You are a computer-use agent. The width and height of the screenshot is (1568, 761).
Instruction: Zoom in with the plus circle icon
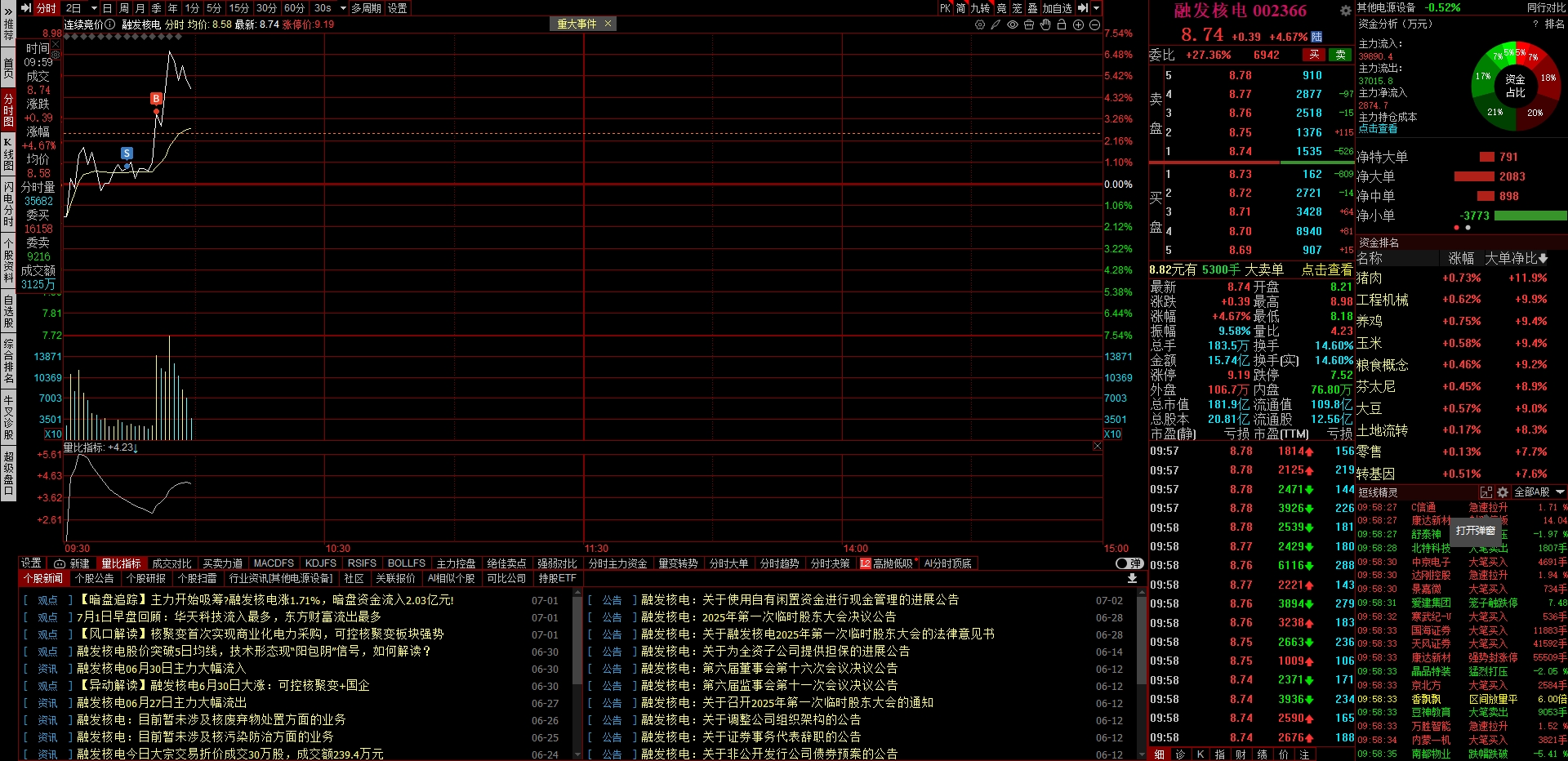[1078, 24]
